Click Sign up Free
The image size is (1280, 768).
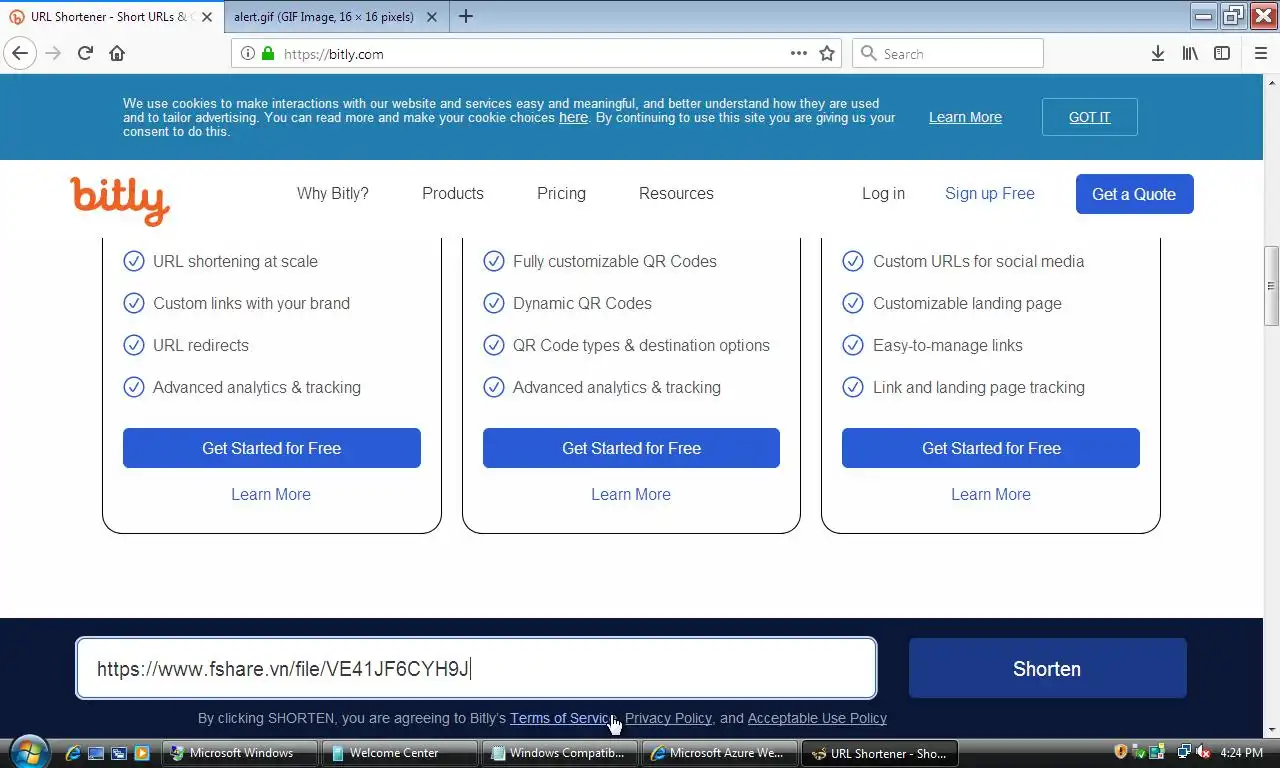990,193
